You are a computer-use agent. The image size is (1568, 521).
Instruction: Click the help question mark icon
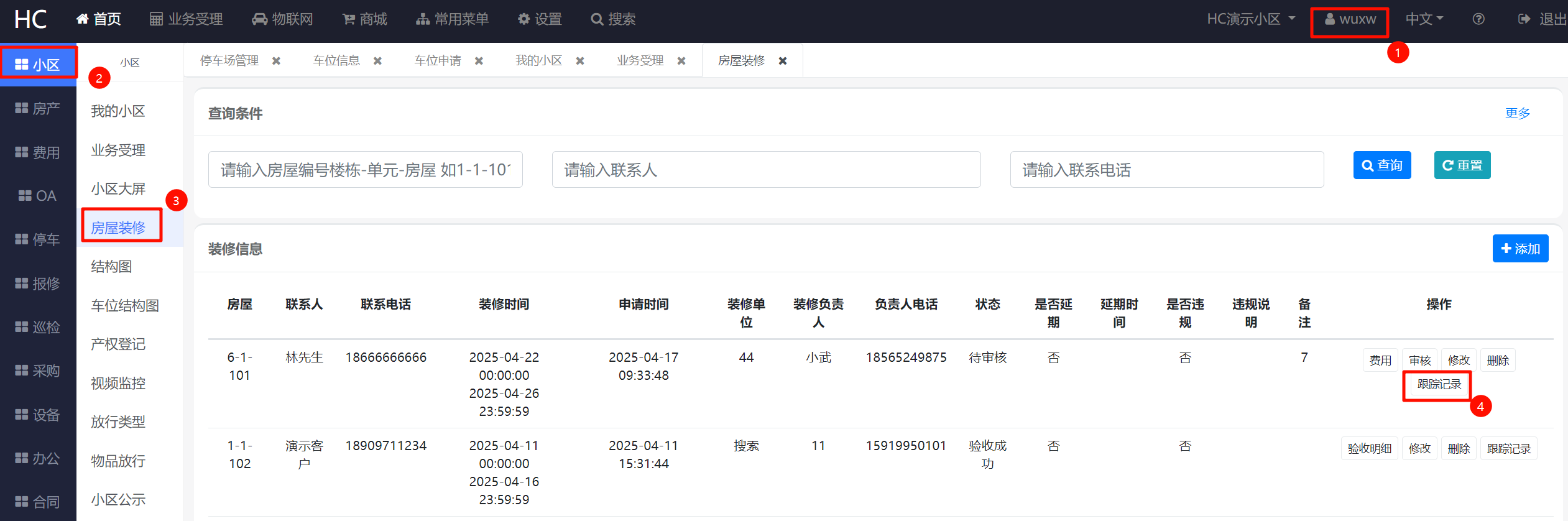(1478, 19)
